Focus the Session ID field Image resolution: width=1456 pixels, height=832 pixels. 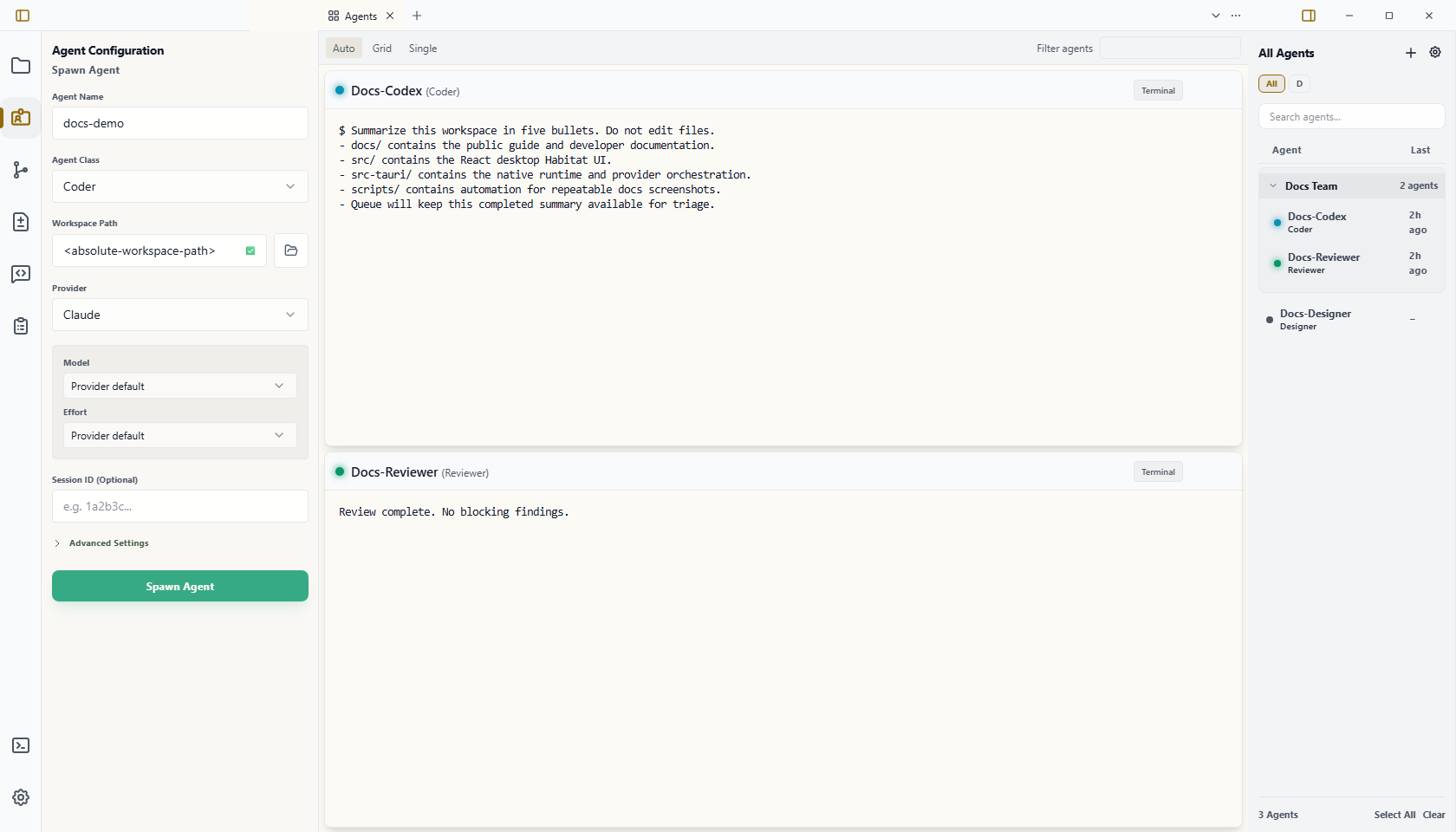(180, 506)
